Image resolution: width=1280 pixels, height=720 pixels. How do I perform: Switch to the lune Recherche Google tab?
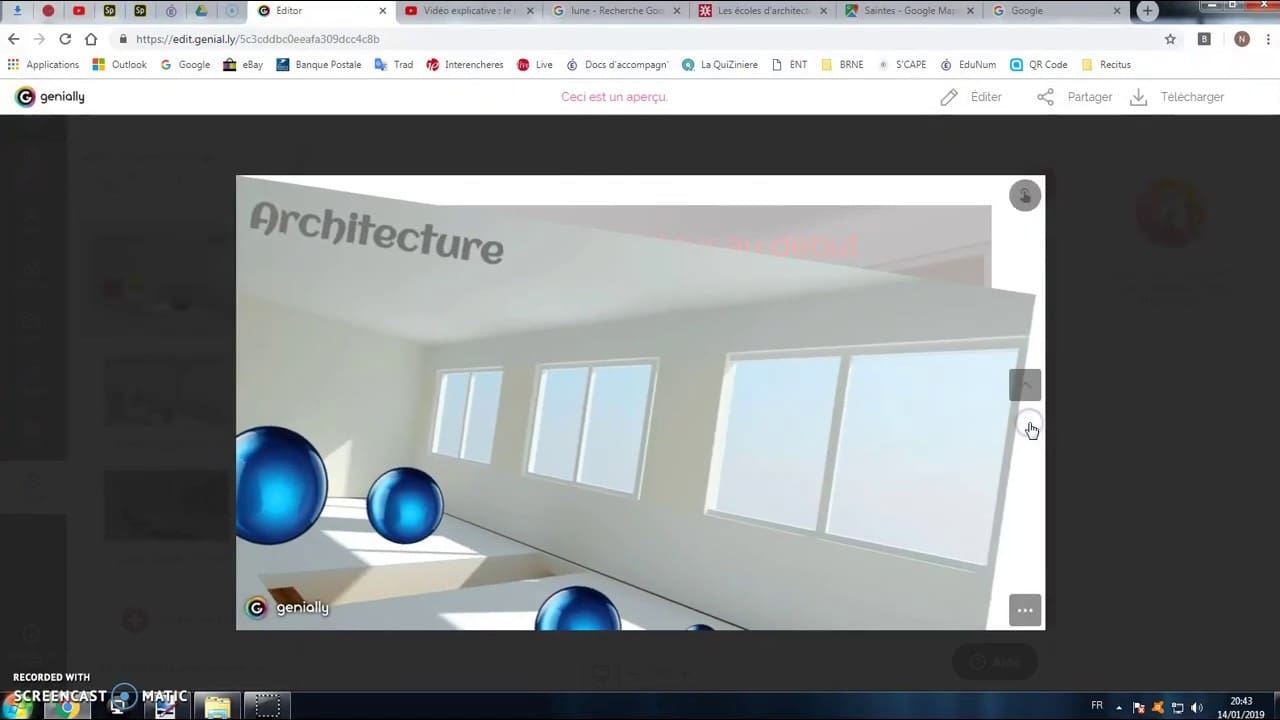pyautogui.click(x=617, y=11)
